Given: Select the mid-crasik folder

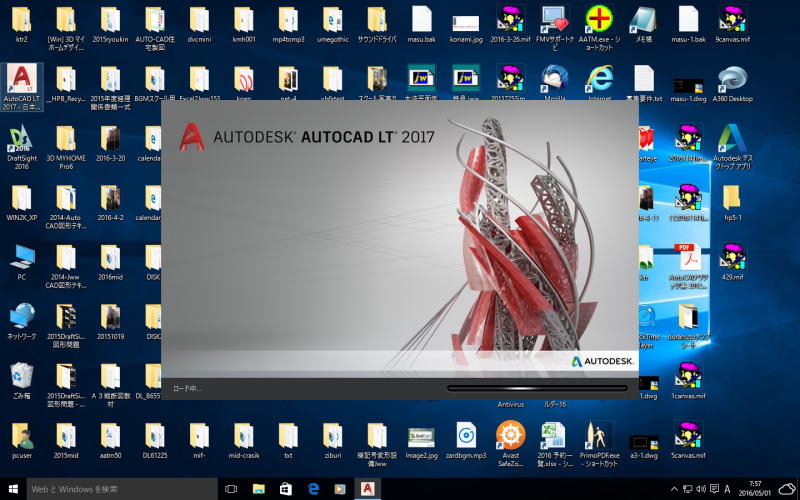Looking at the screenshot, I should [244, 440].
